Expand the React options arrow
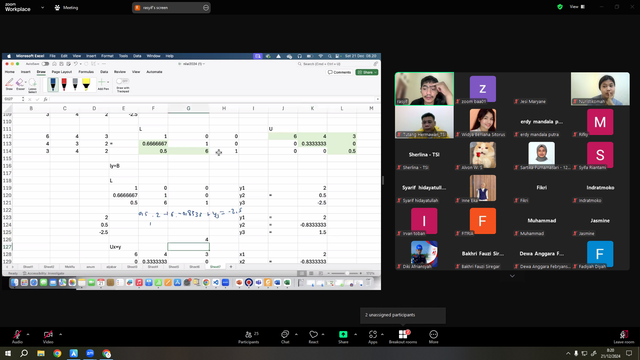Screen dimensions: 640x360 click(x=323, y=334)
